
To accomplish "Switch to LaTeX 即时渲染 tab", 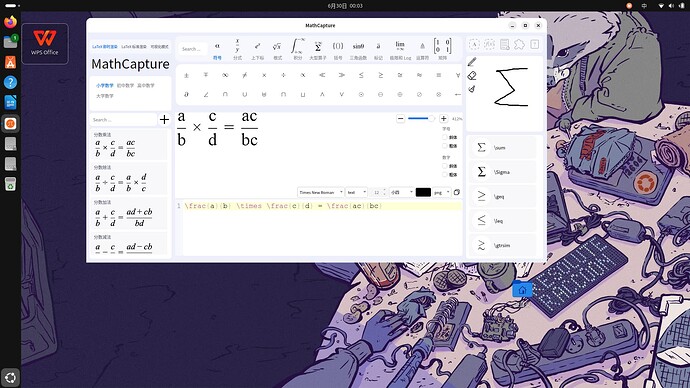I will (x=104, y=47).
